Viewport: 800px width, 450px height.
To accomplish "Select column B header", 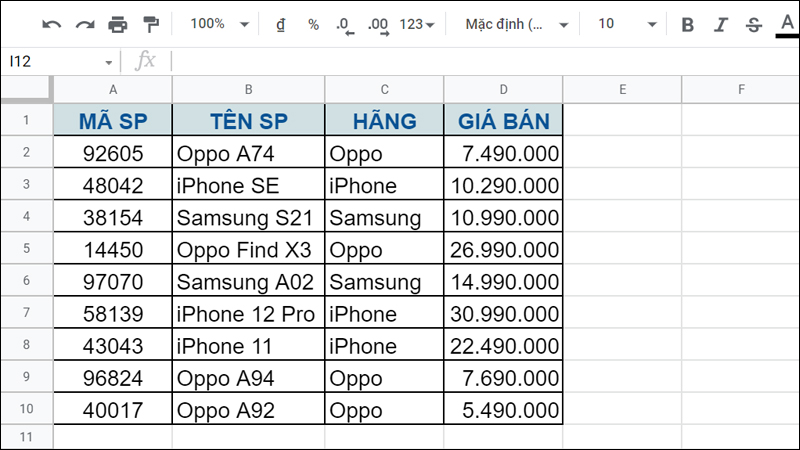I will click(248, 90).
